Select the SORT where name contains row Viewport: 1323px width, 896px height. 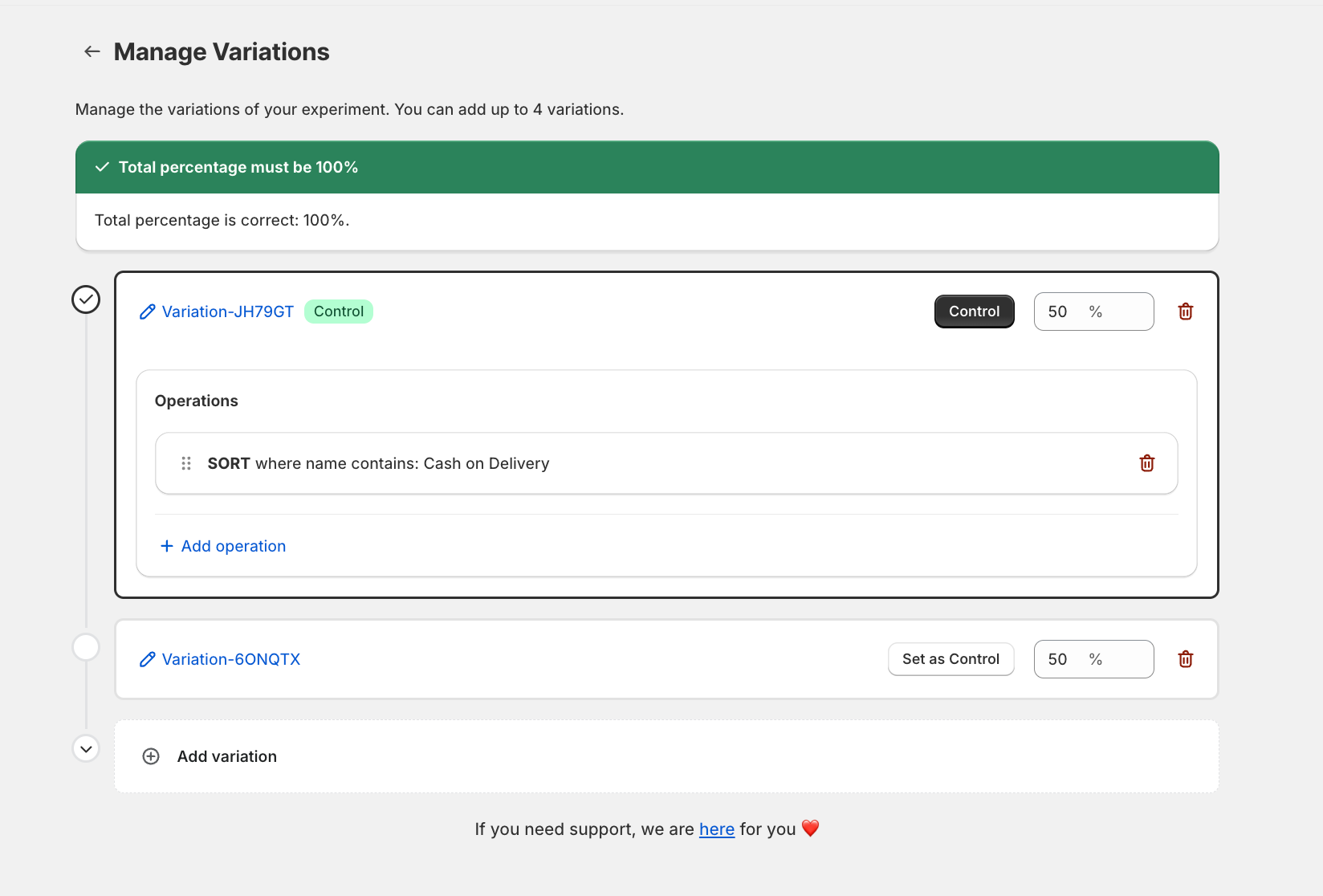642,463
